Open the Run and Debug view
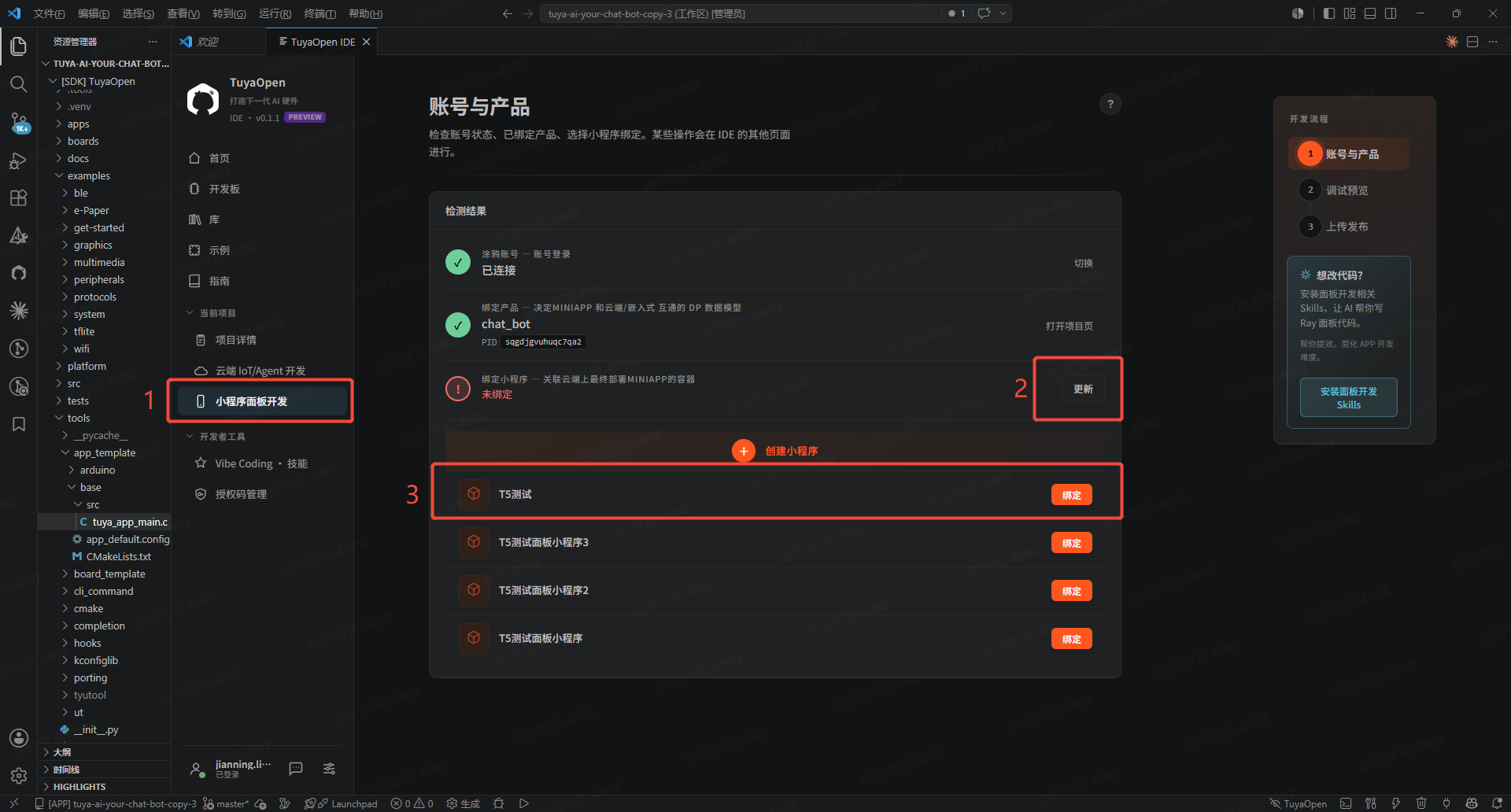The image size is (1511, 812). click(19, 161)
